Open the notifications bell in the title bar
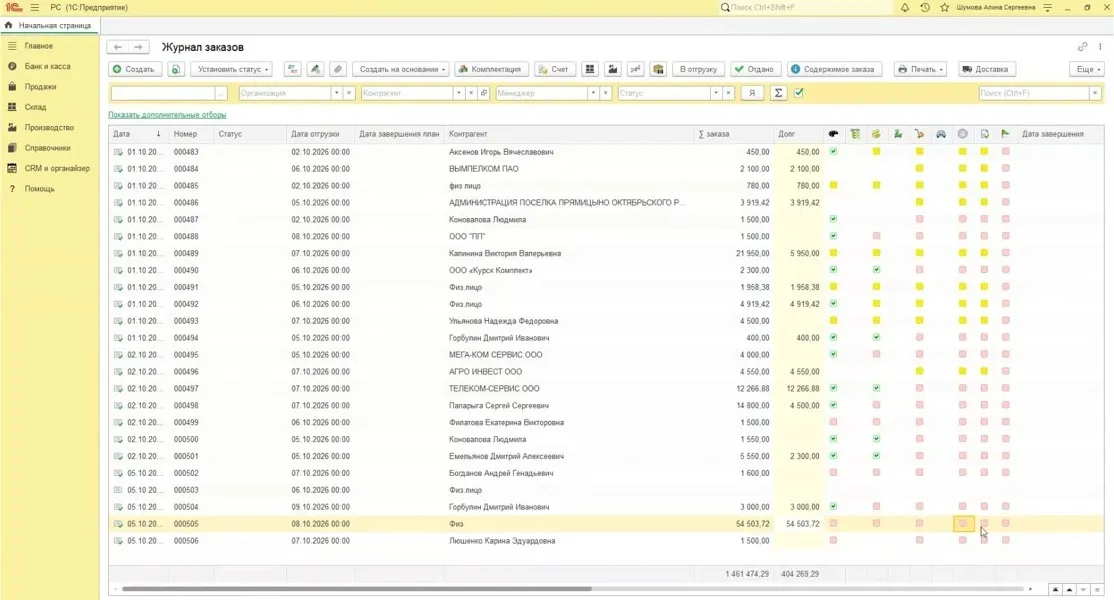Screen dimensions: 1114x600 tap(904, 7)
